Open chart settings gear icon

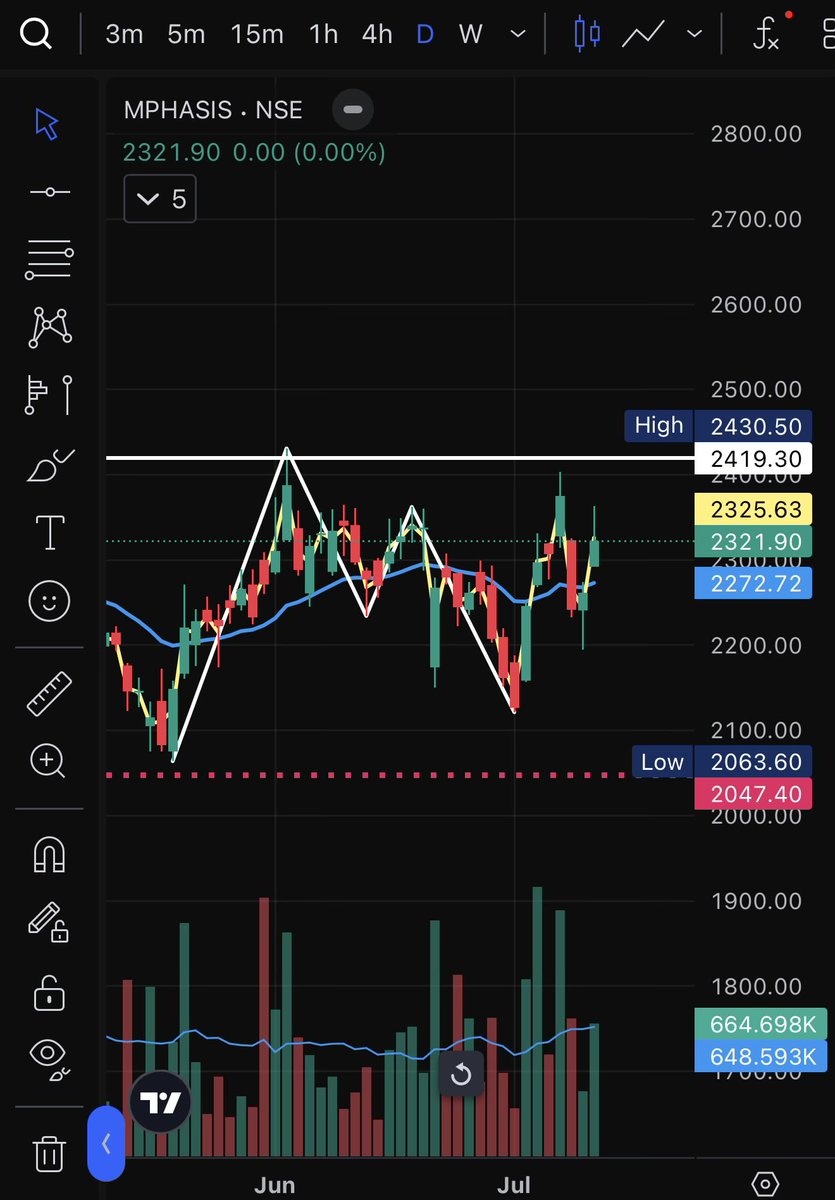[x=764, y=1184]
